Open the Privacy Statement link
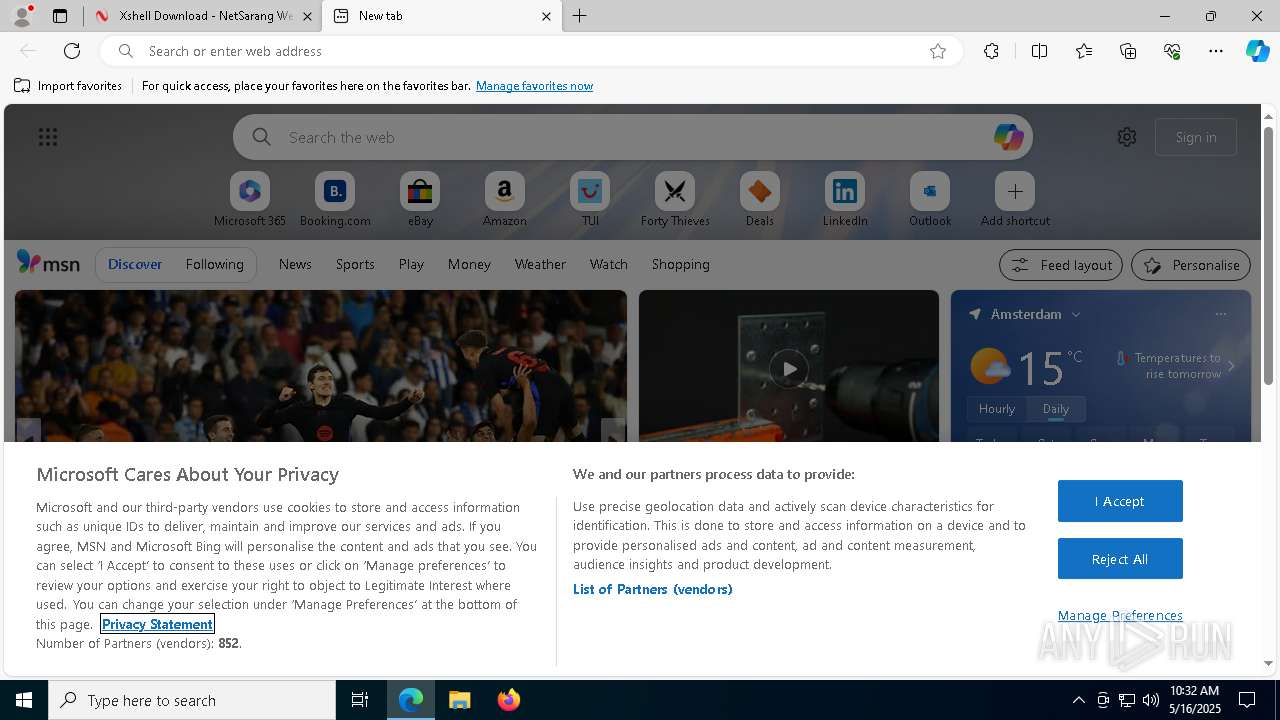Image resolution: width=1280 pixels, height=720 pixels. (x=157, y=624)
